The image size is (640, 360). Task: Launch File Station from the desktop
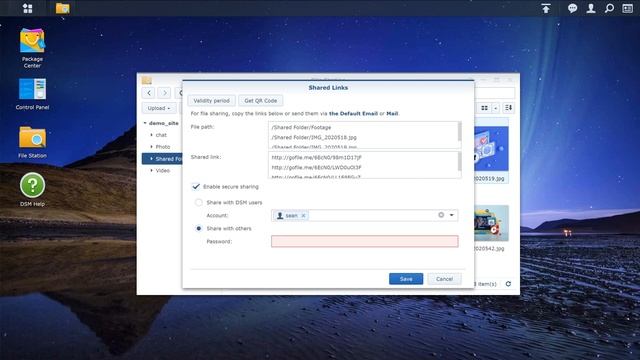click(x=32, y=142)
